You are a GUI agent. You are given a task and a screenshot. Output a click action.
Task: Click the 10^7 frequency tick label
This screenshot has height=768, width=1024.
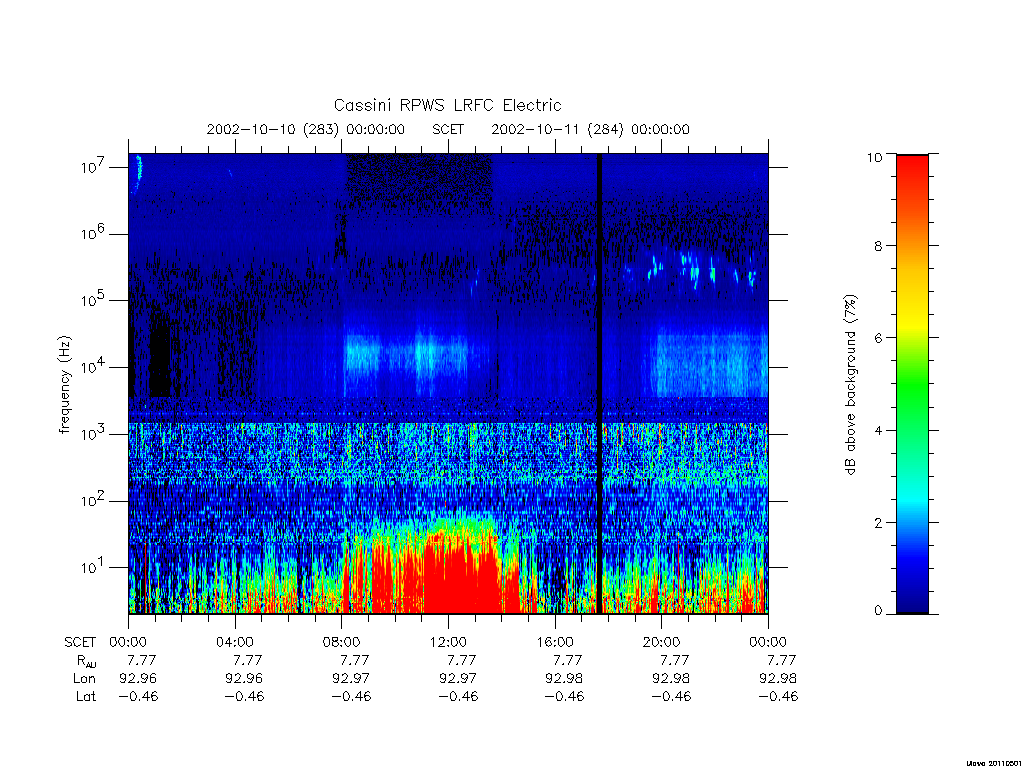pyautogui.click(x=94, y=167)
